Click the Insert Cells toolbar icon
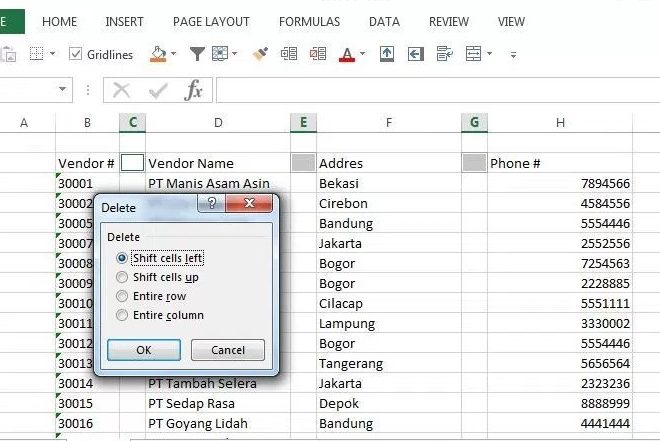The image size is (660, 441). [289, 54]
